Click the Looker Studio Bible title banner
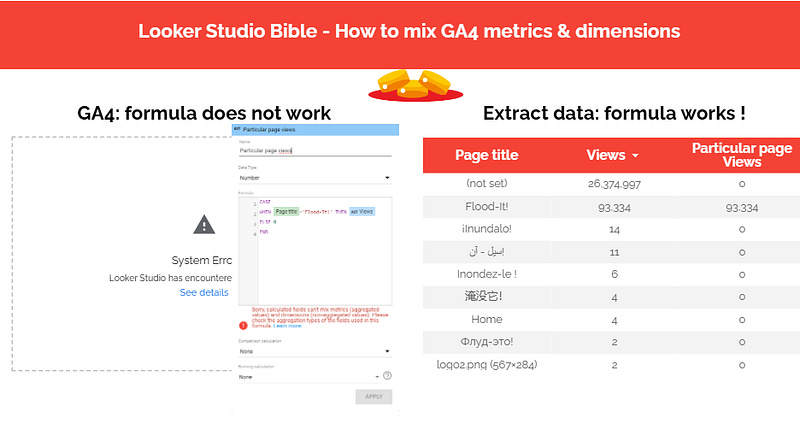The image size is (800, 441). (409, 31)
